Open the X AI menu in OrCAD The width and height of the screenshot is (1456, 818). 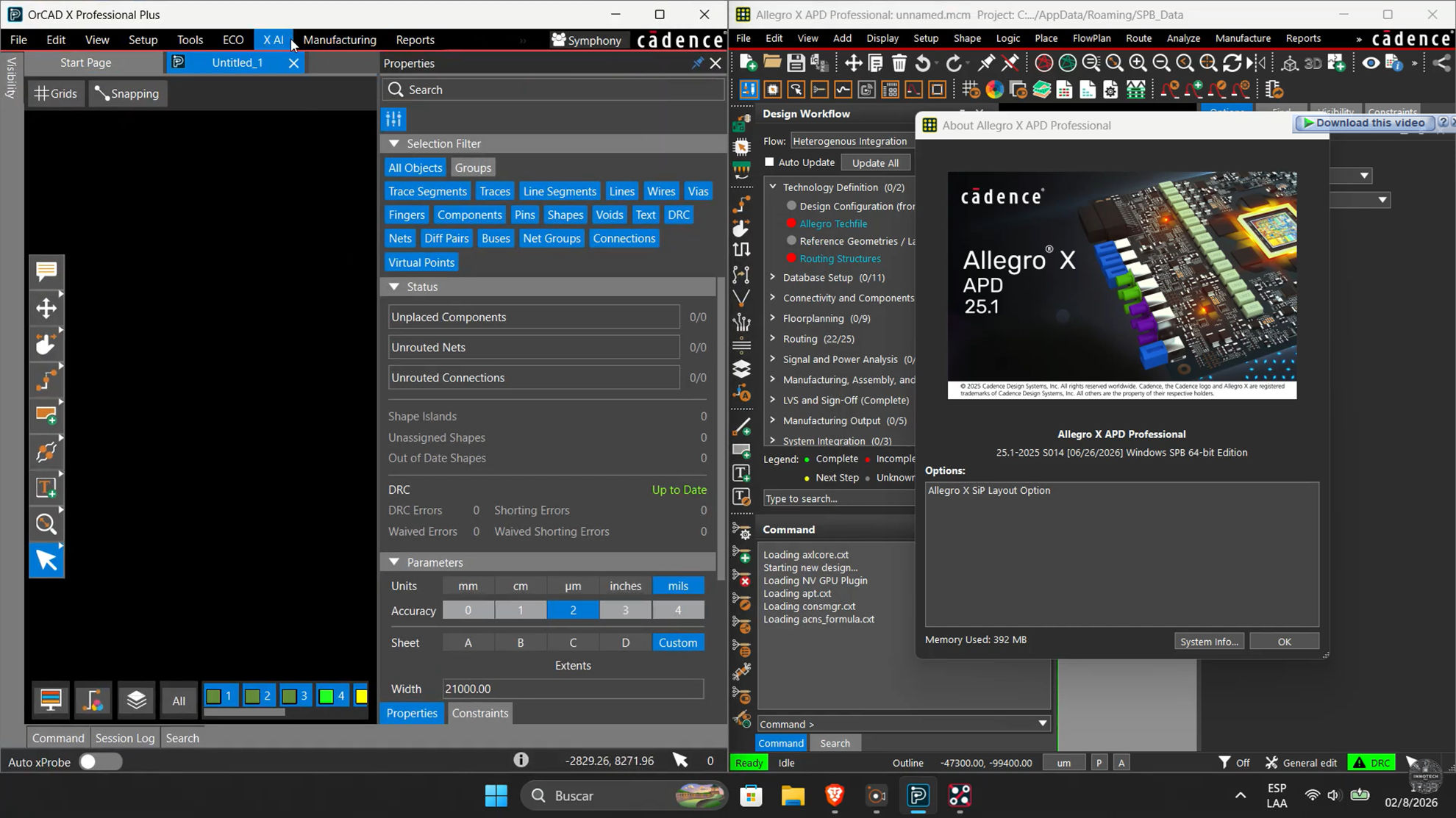[x=274, y=40]
